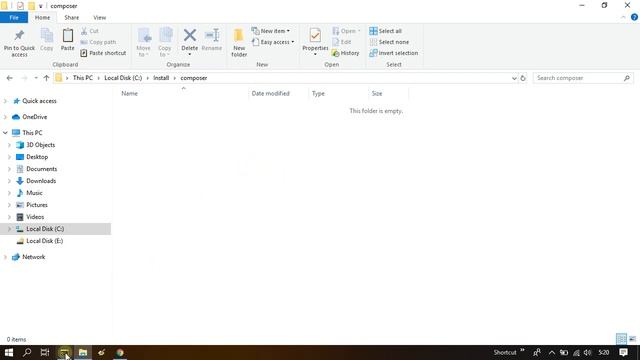
Task: Go up one folder level
Action: pos(46,78)
